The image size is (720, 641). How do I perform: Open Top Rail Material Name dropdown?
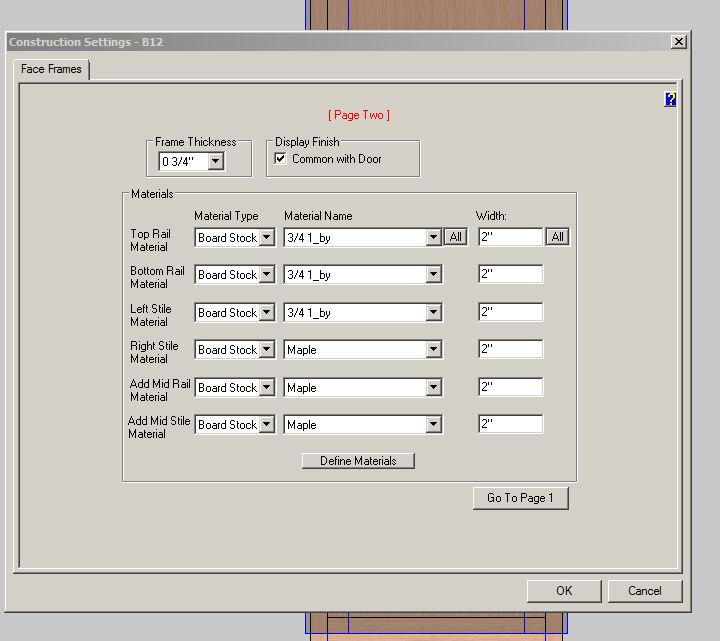(433, 238)
